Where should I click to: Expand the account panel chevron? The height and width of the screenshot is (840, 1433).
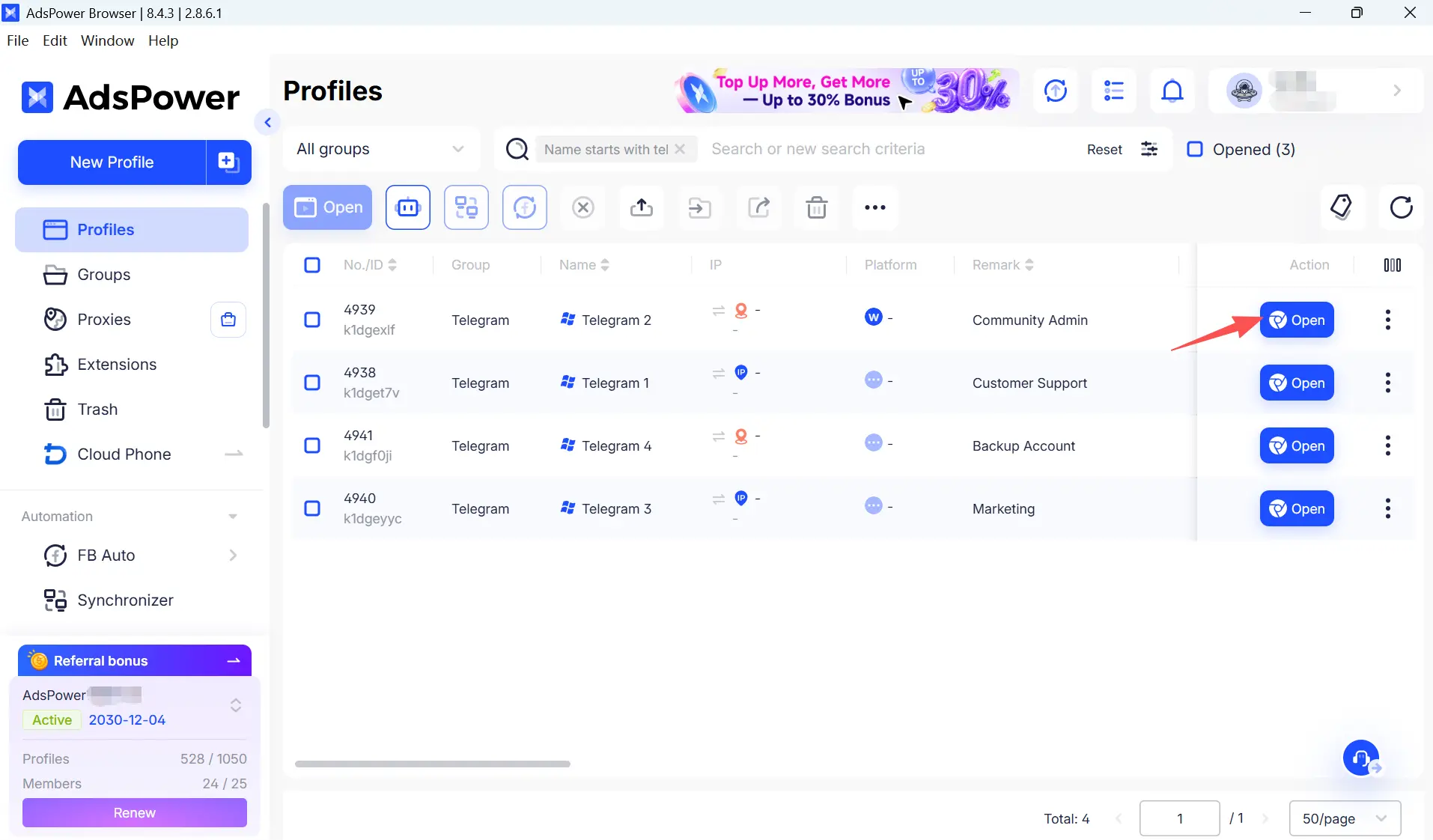coord(1397,91)
